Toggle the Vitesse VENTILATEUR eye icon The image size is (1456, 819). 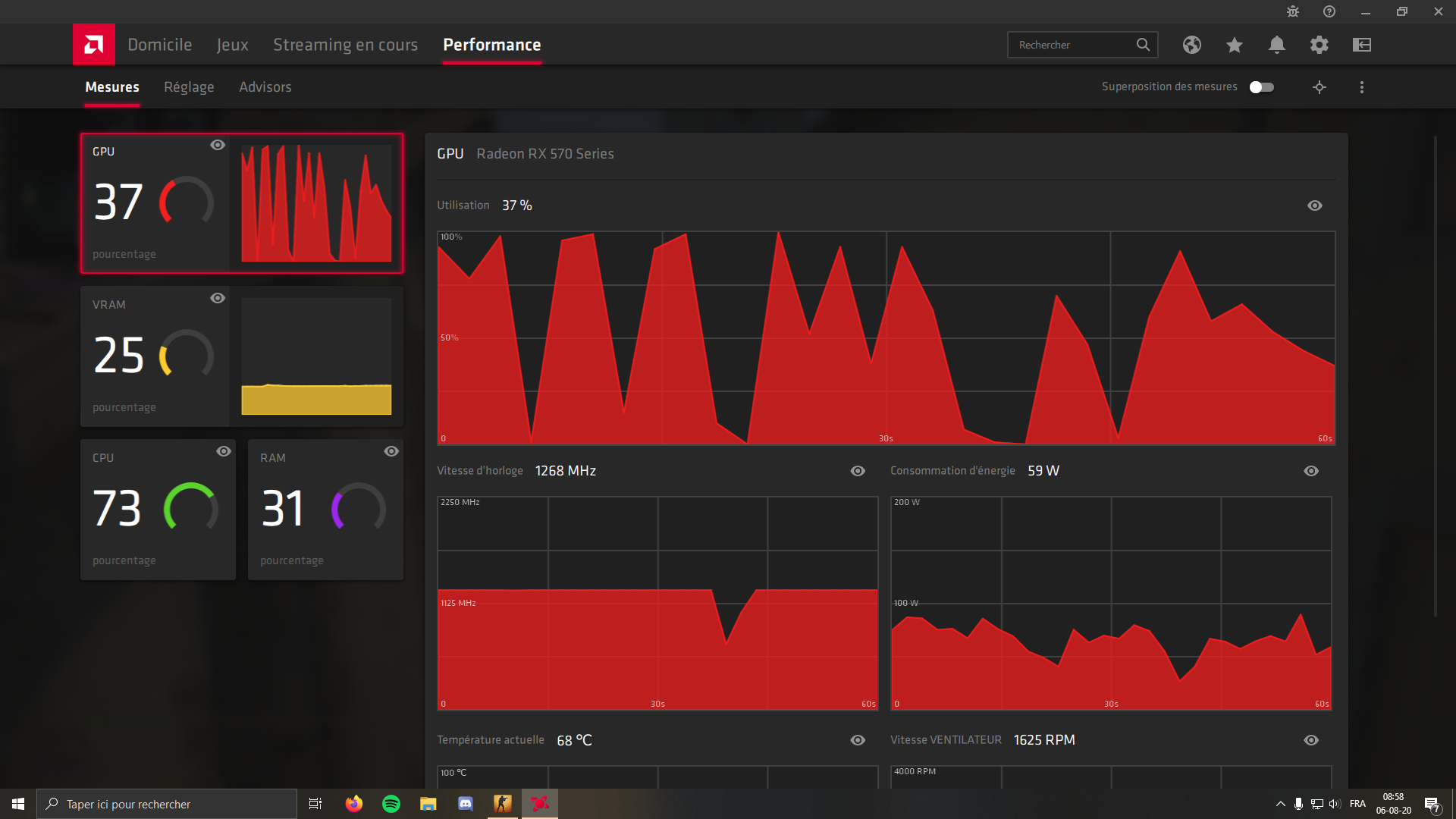[1311, 740]
